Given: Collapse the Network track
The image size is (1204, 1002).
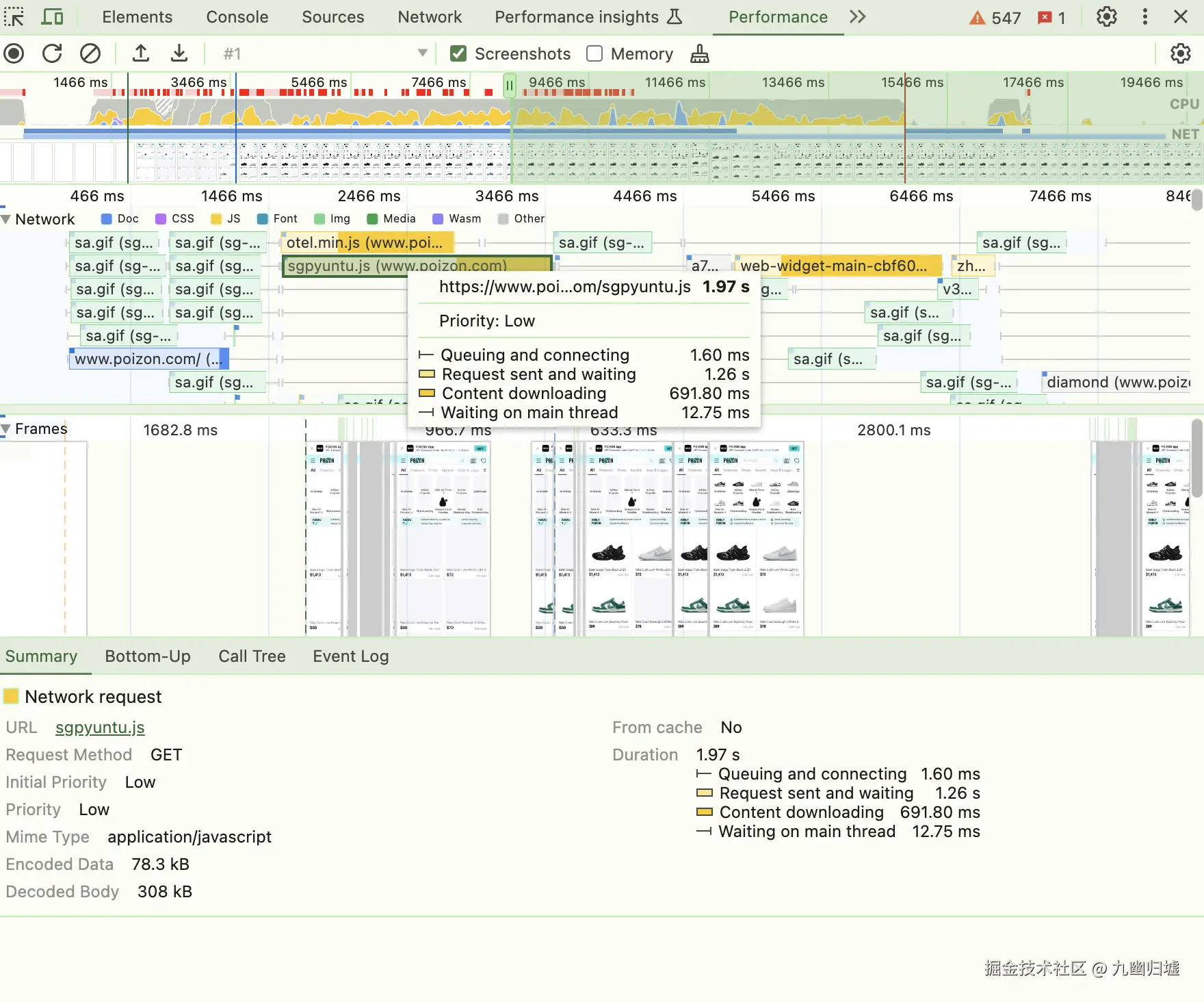Looking at the screenshot, I should [x=6, y=220].
